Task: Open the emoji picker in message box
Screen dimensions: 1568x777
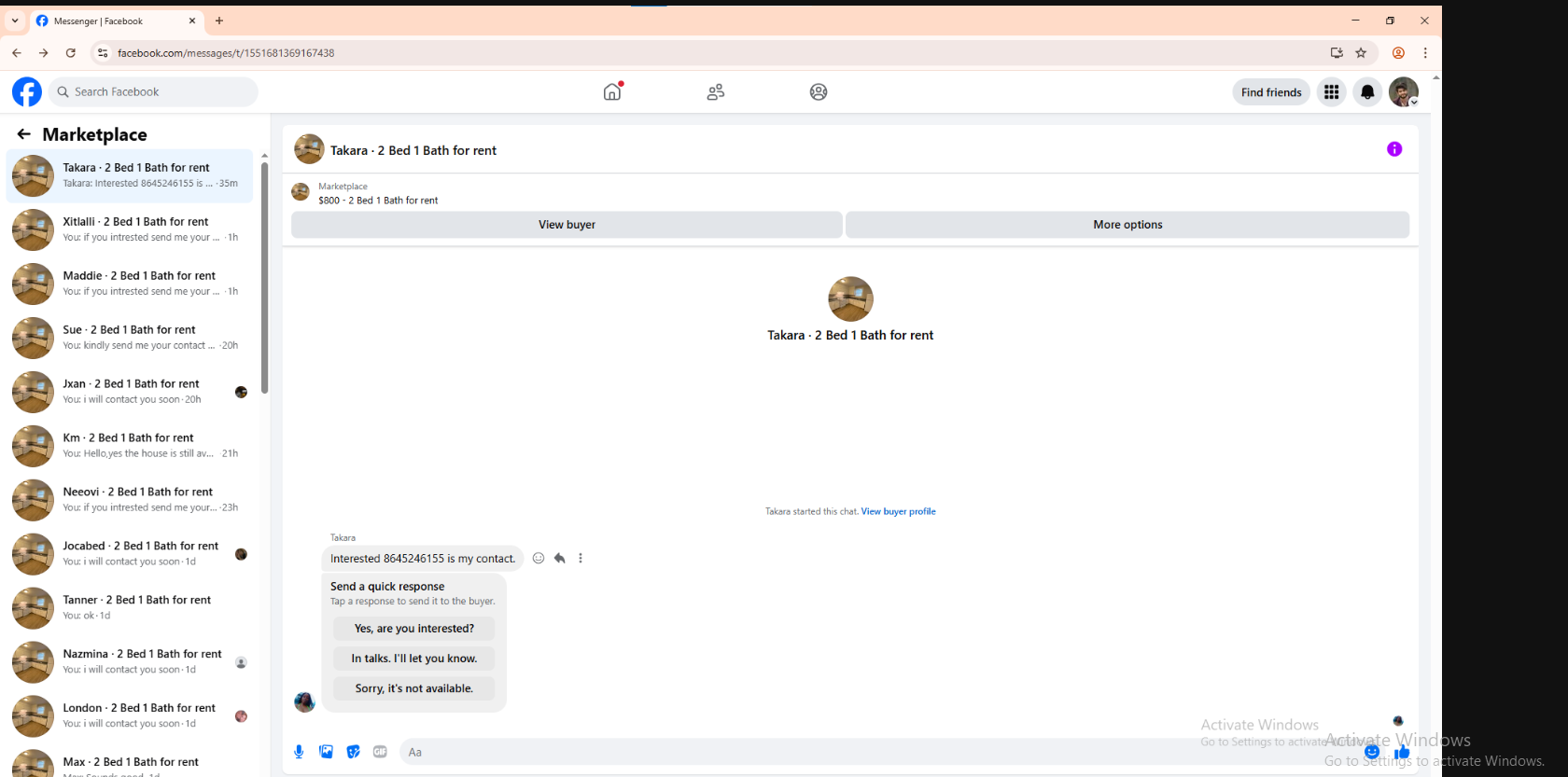Action: pos(1371,752)
